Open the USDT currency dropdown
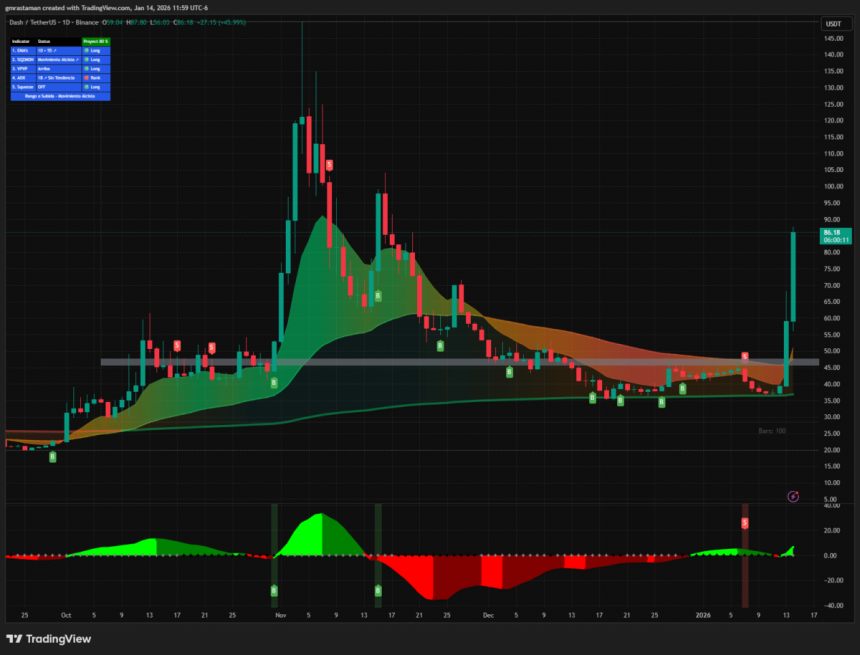This screenshot has height=655, width=860. click(832, 24)
